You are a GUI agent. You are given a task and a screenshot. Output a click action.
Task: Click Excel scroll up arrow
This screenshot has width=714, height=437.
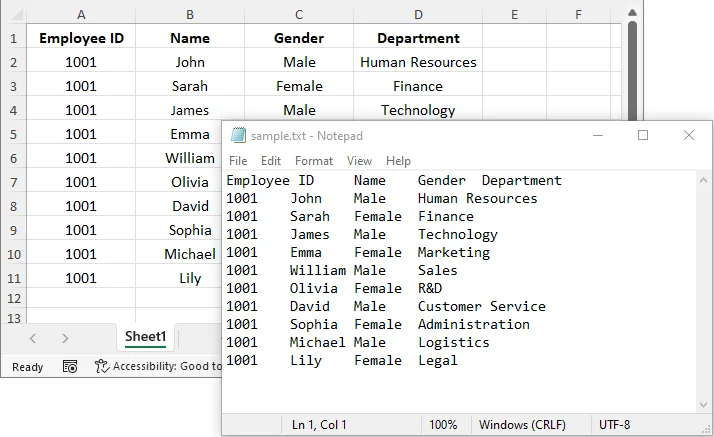(632, 13)
